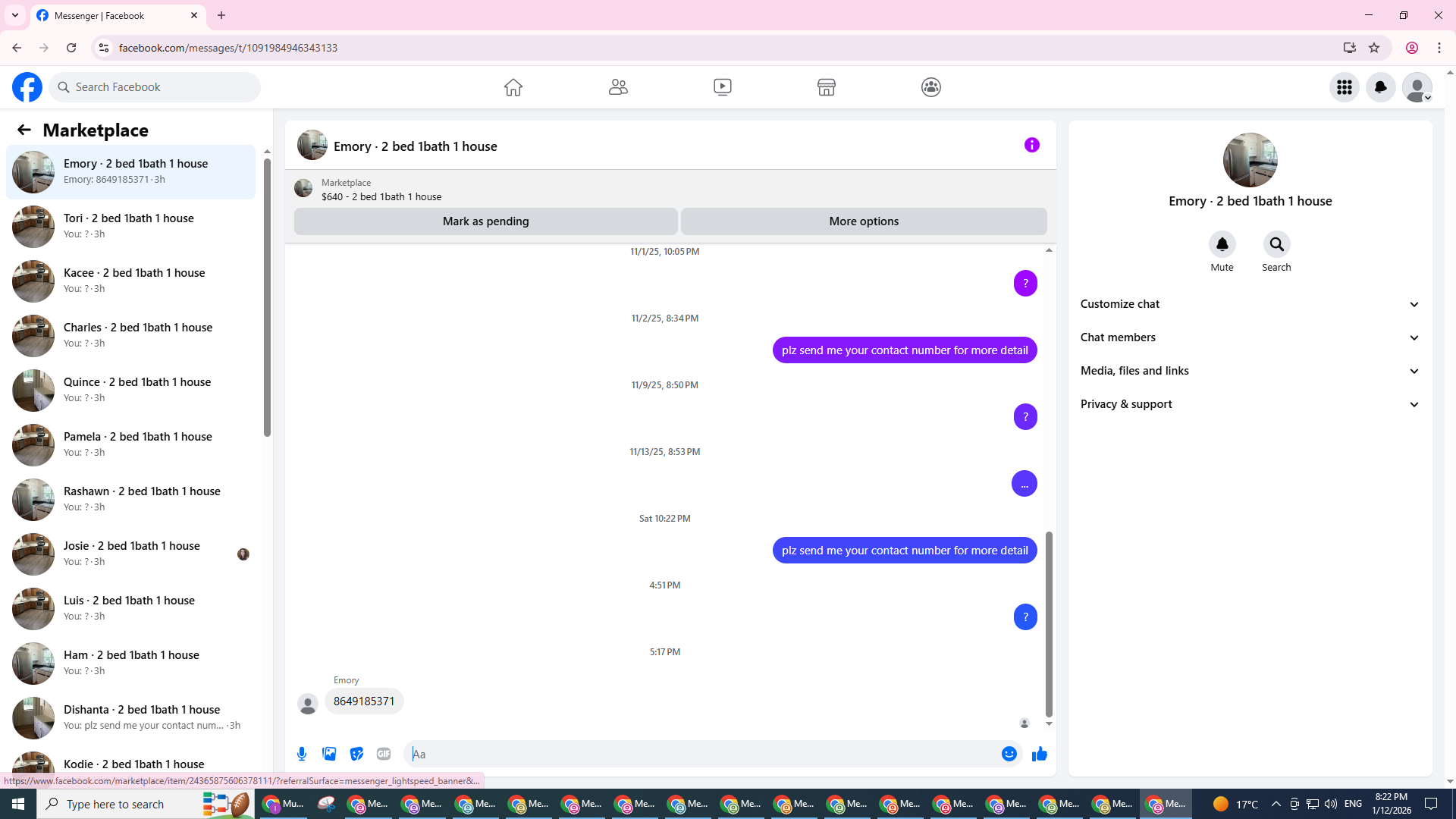Click the Mark as pending button
Image resolution: width=1456 pixels, height=819 pixels.
tap(485, 221)
